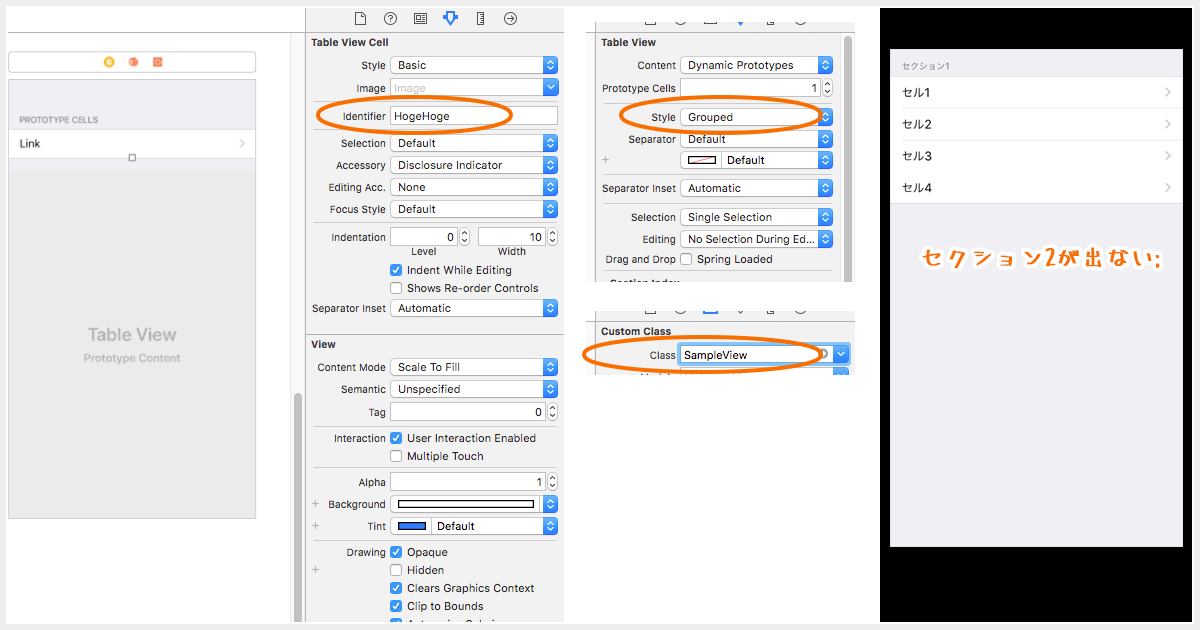The image size is (1200, 630).
Task: Toggle the Hidden checkbox in Drawing section
Action: click(395, 569)
